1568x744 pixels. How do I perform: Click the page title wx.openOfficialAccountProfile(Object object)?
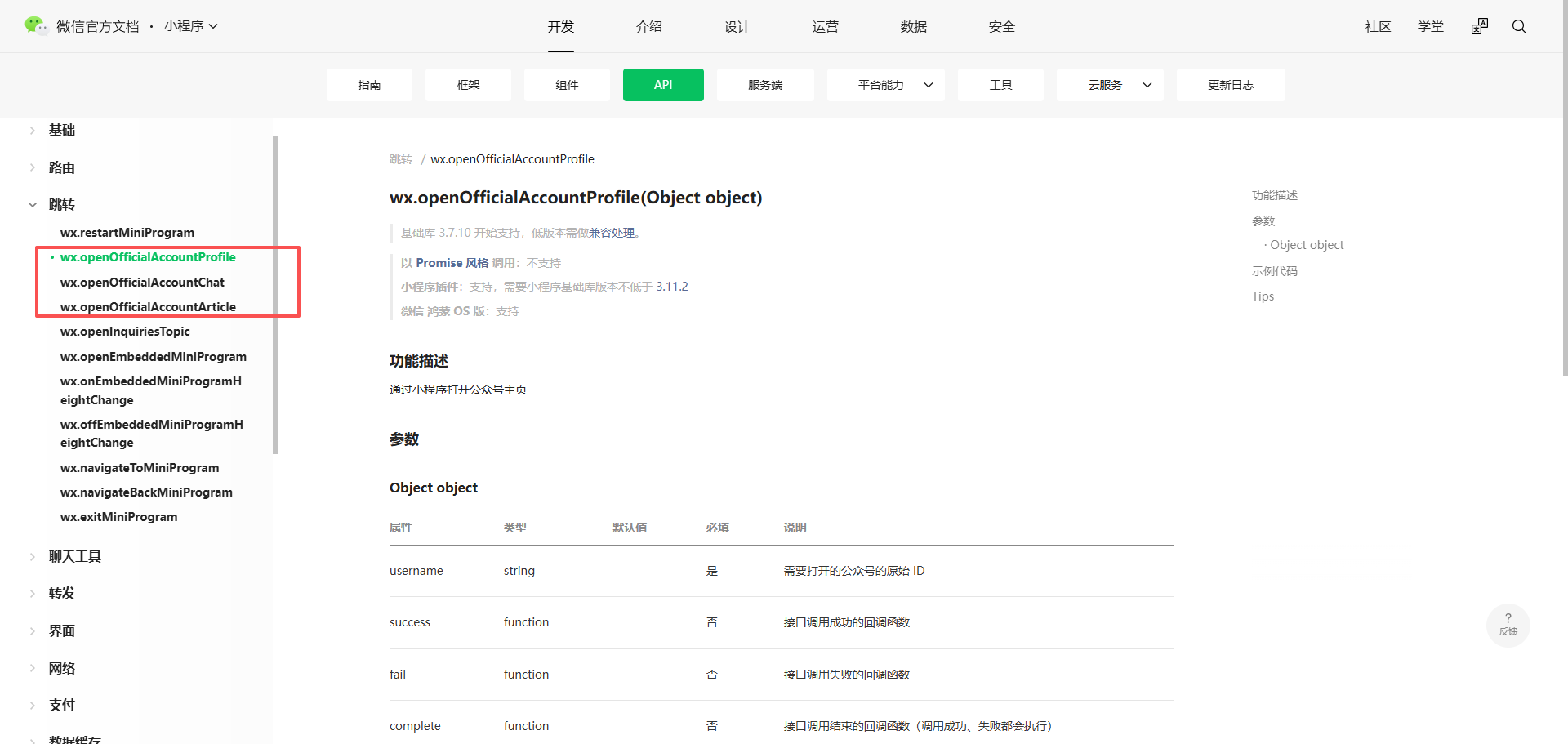[x=576, y=198]
